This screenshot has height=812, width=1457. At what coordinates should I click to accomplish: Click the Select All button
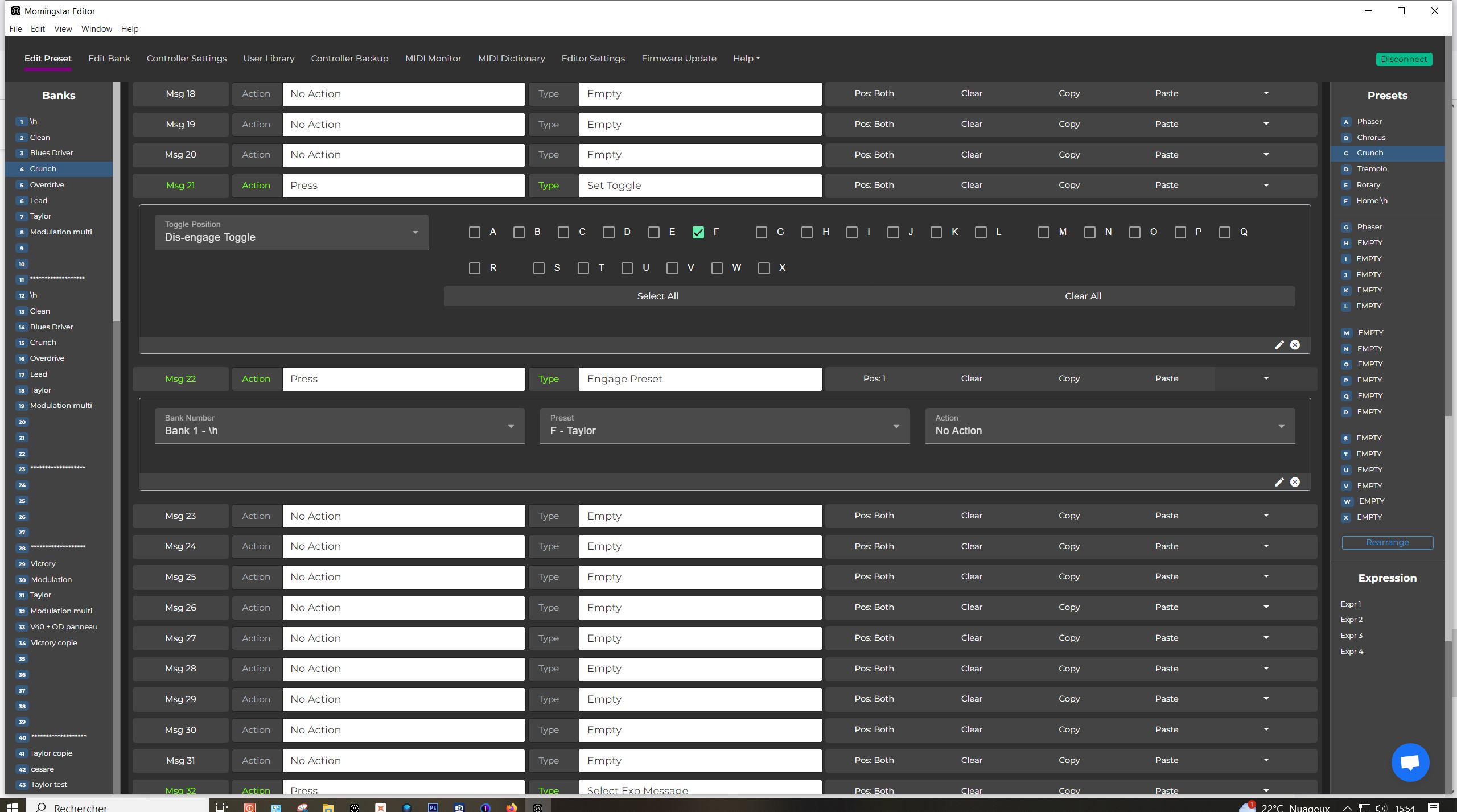657,296
